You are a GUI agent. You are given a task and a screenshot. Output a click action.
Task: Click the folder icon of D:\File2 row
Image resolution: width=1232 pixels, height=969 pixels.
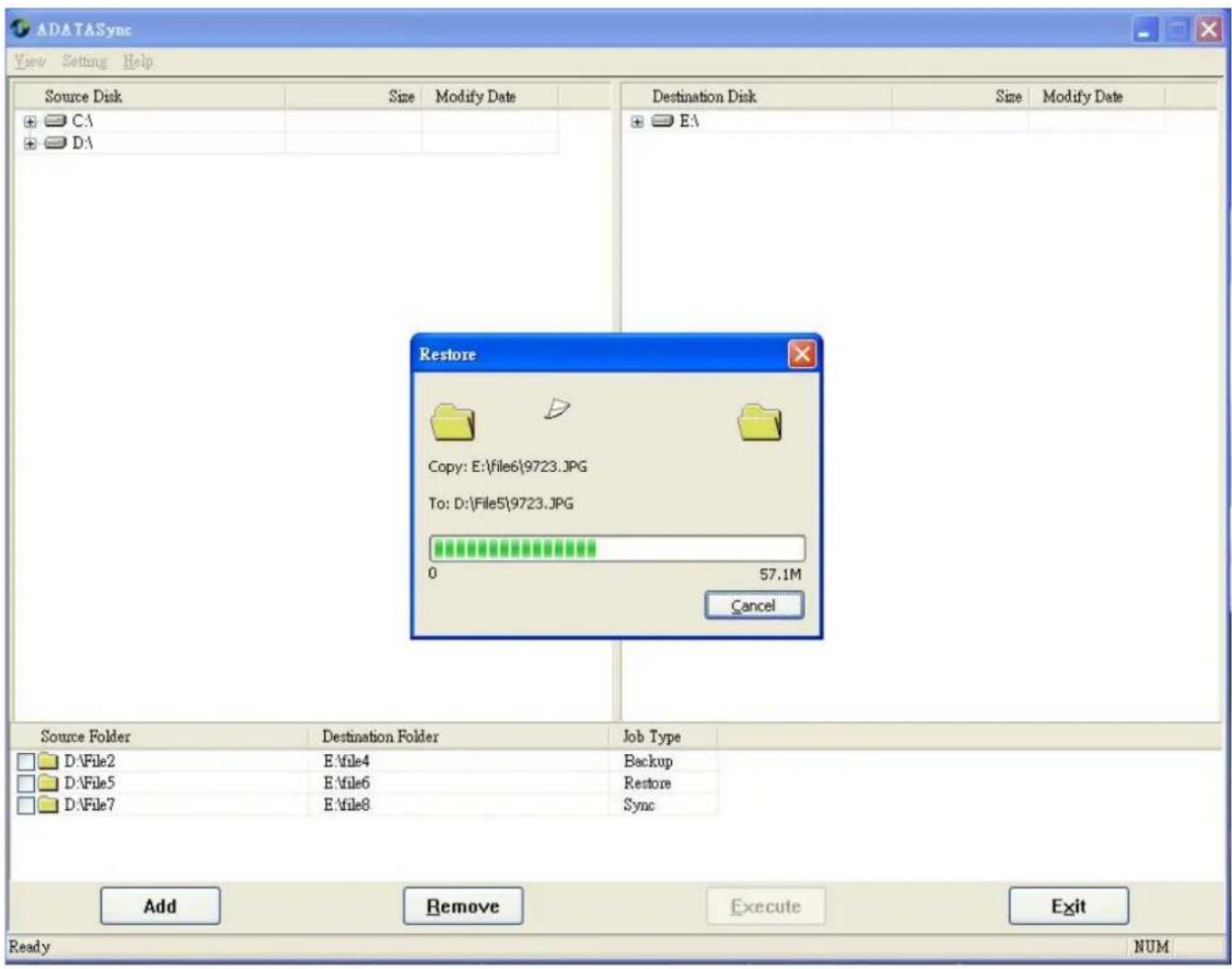pyautogui.click(x=49, y=761)
